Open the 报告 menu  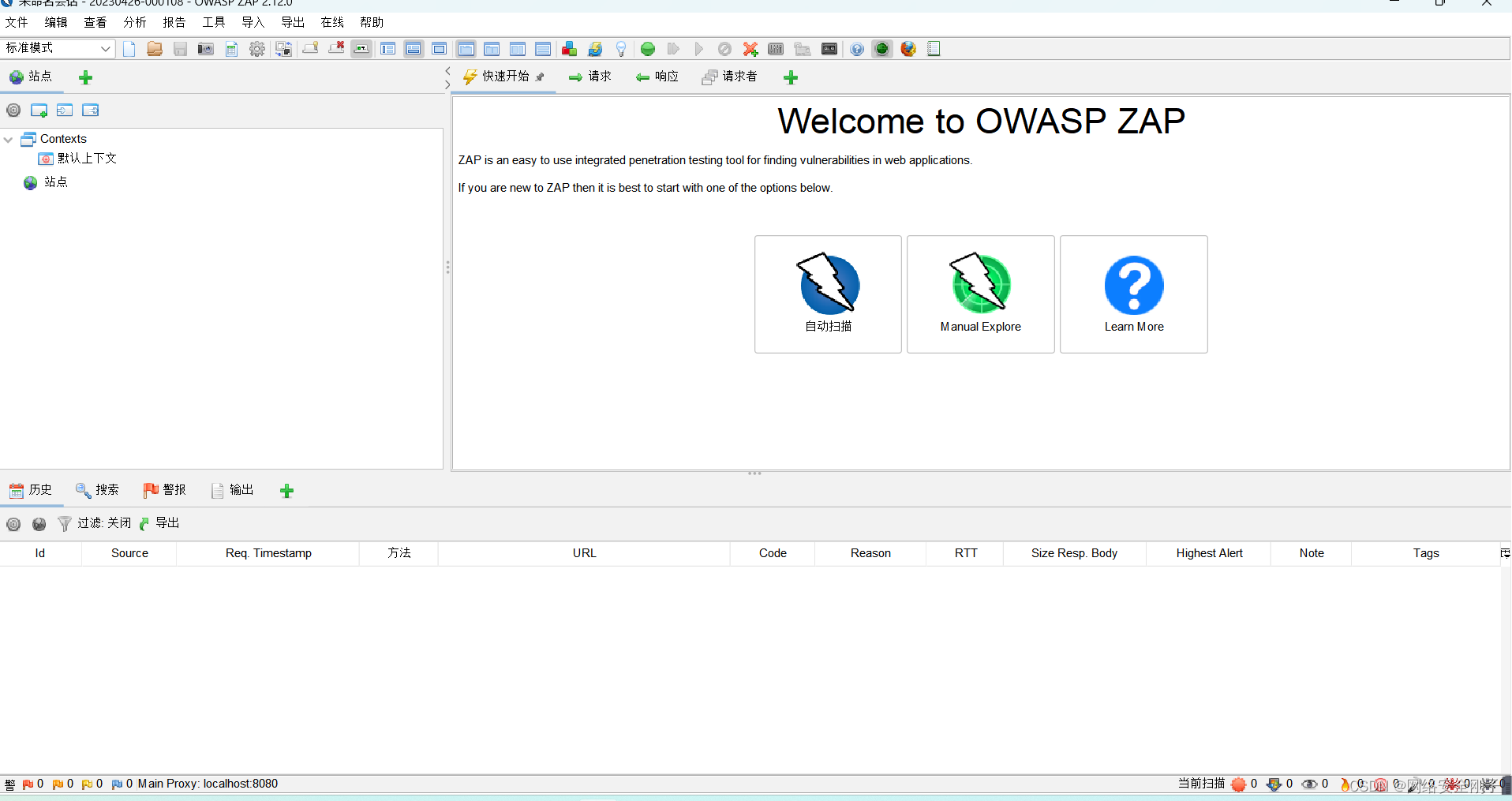click(x=174, y=22)
